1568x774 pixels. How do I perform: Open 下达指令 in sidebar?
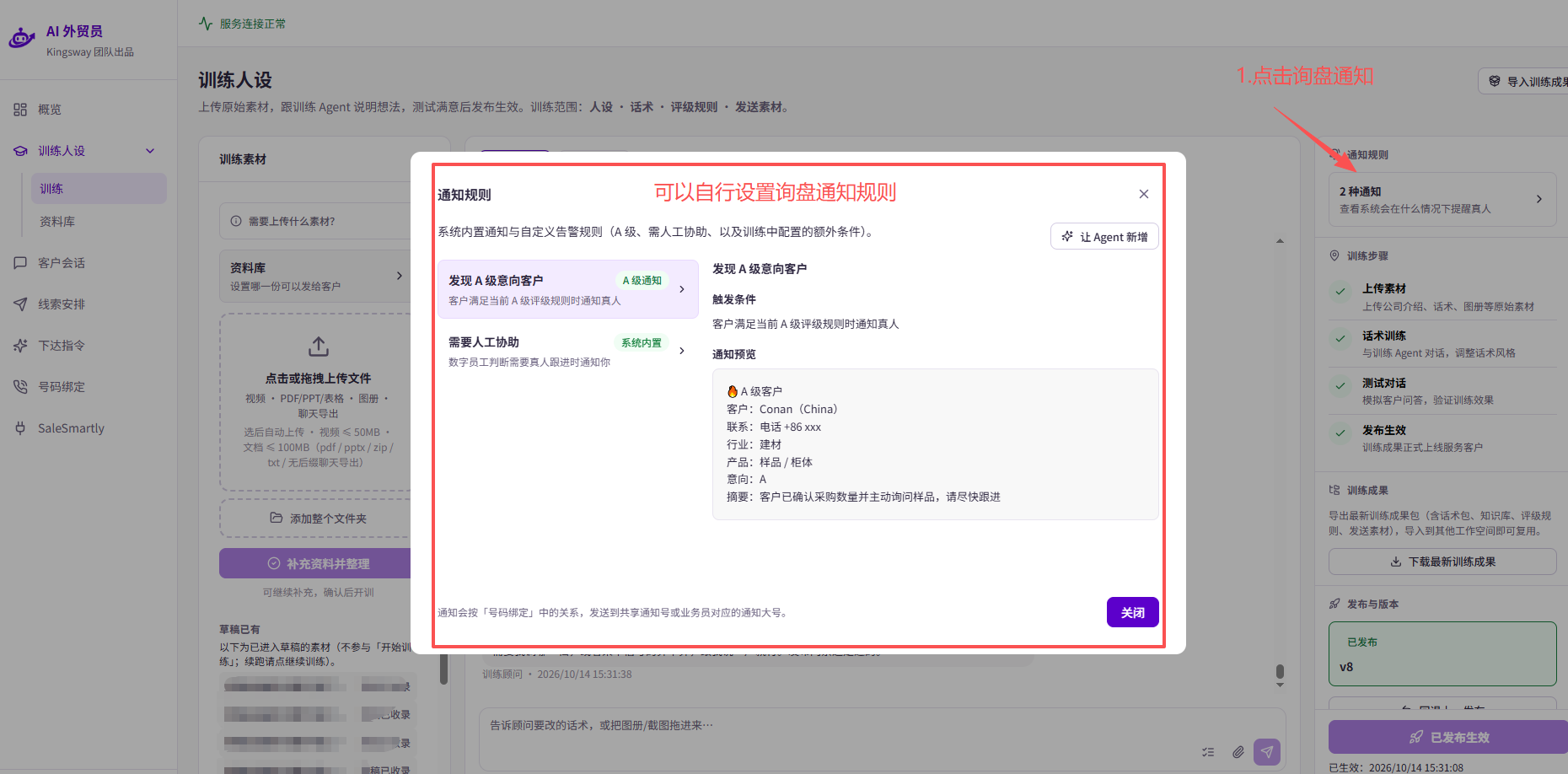61,346
